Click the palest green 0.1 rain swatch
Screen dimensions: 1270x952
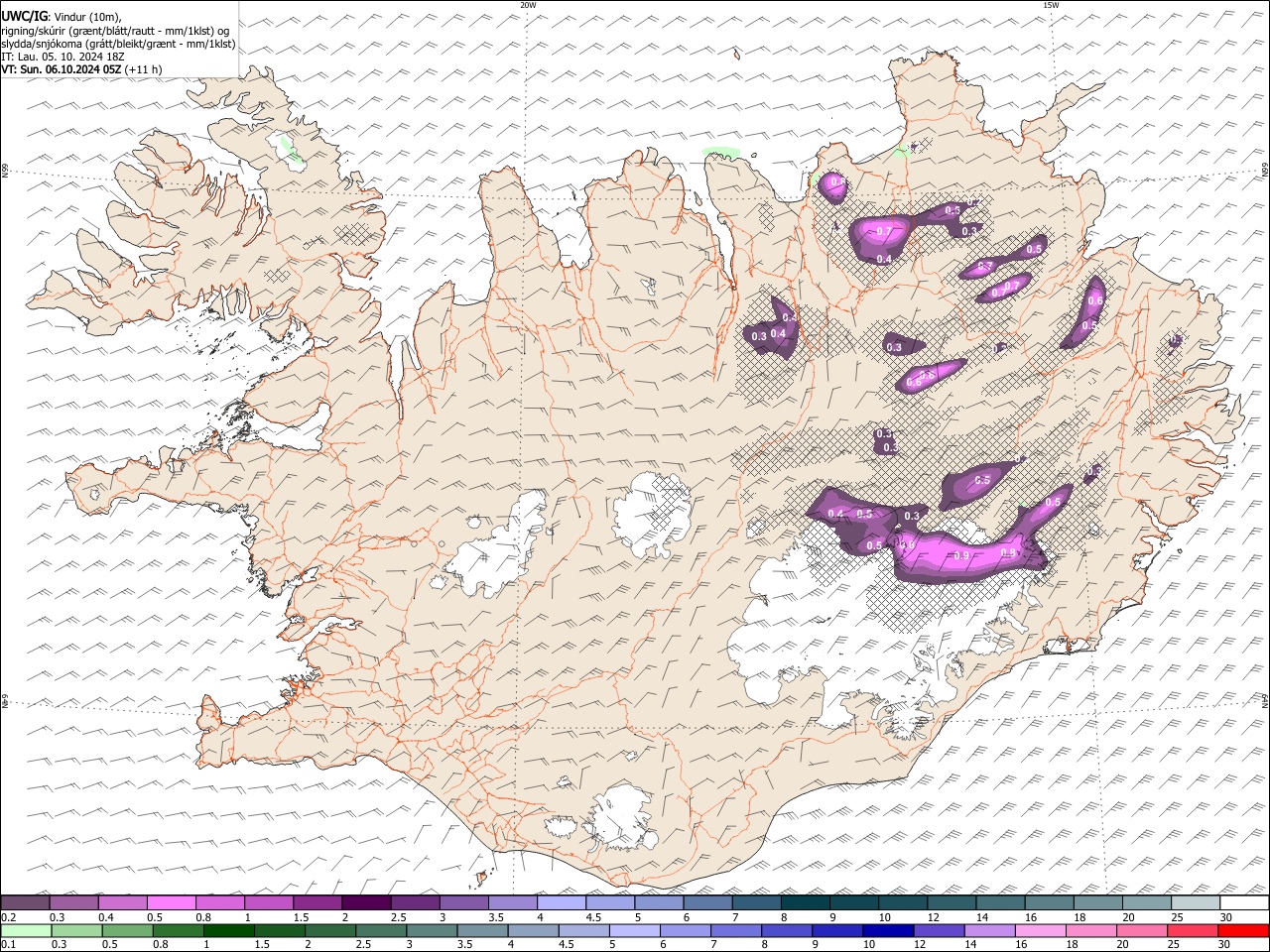26,930
